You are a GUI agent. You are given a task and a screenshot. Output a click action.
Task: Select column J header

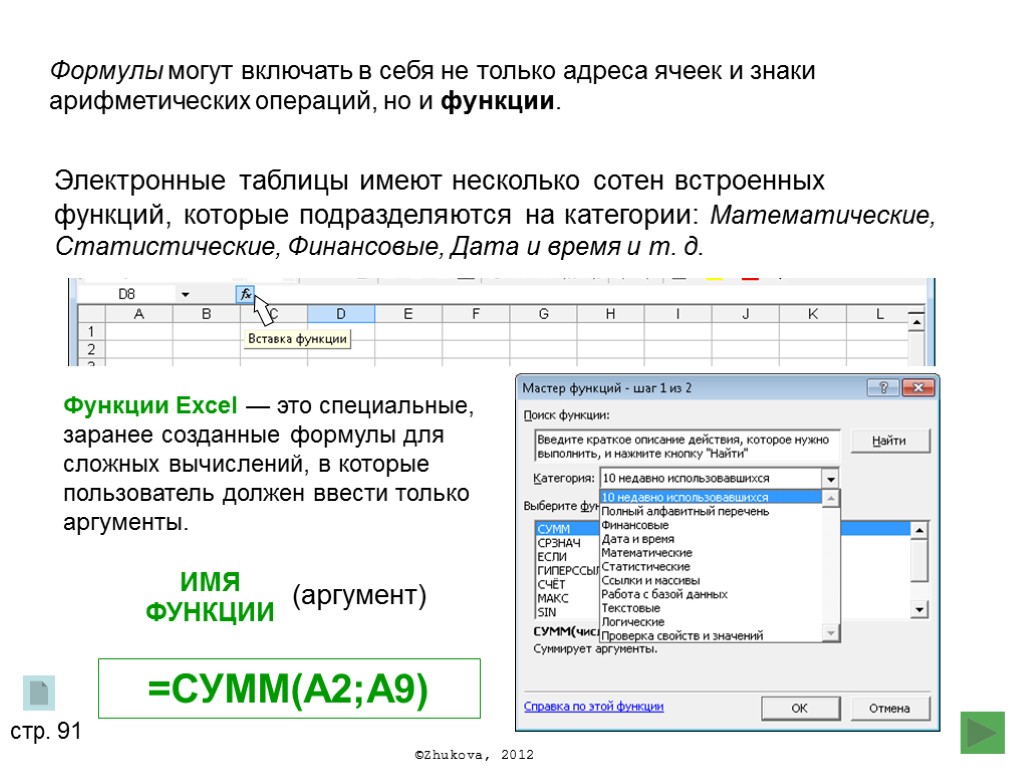[x=745, y=314]
